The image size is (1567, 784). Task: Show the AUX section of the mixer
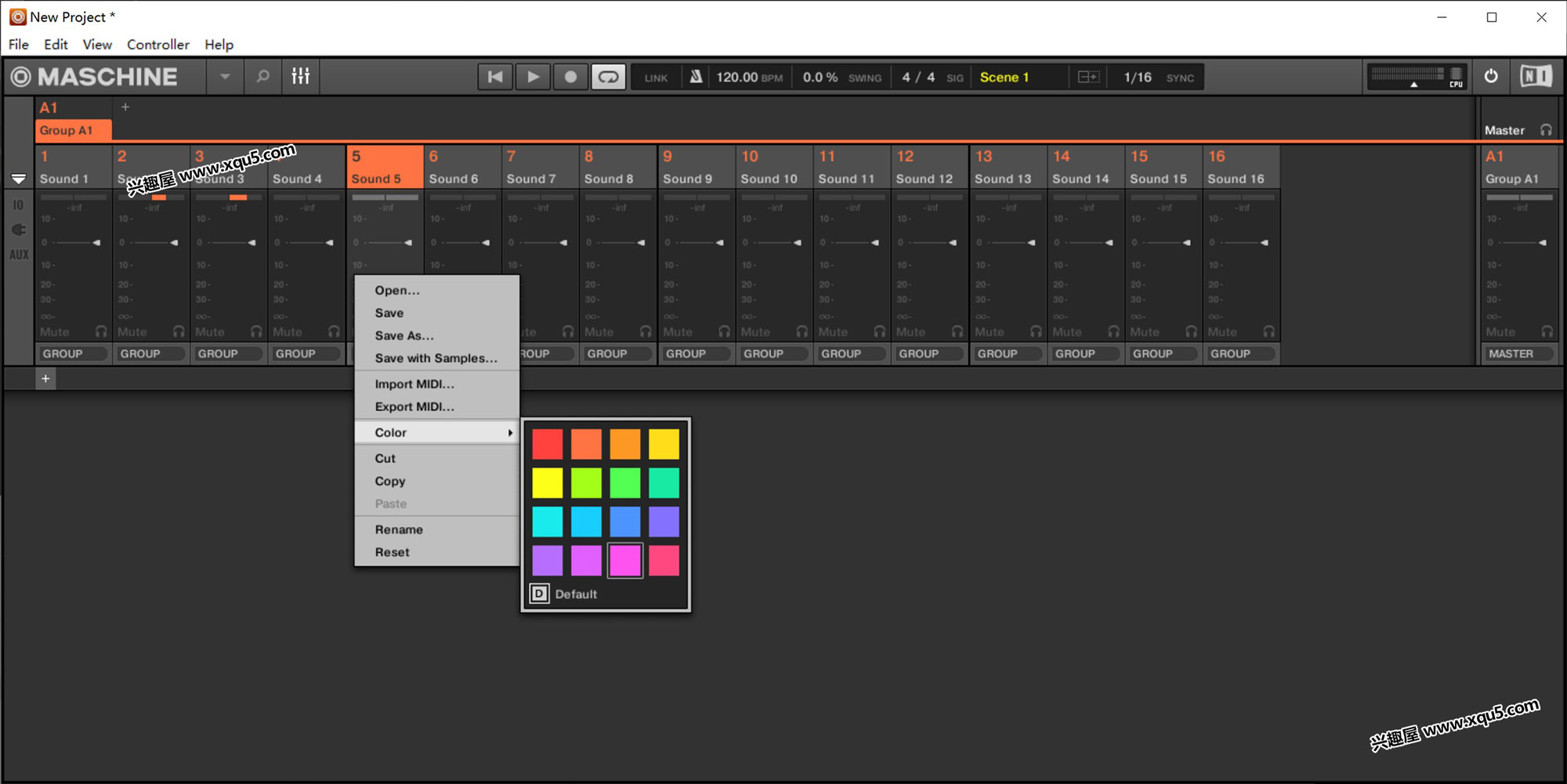[x=19, y=255]
